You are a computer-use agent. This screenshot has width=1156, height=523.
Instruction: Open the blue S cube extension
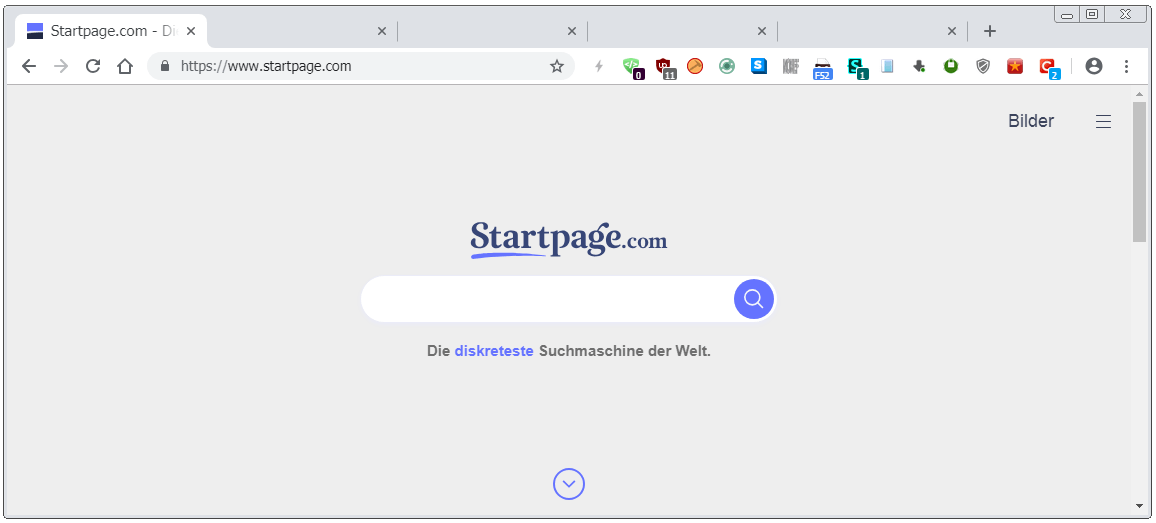pos(759,66)
